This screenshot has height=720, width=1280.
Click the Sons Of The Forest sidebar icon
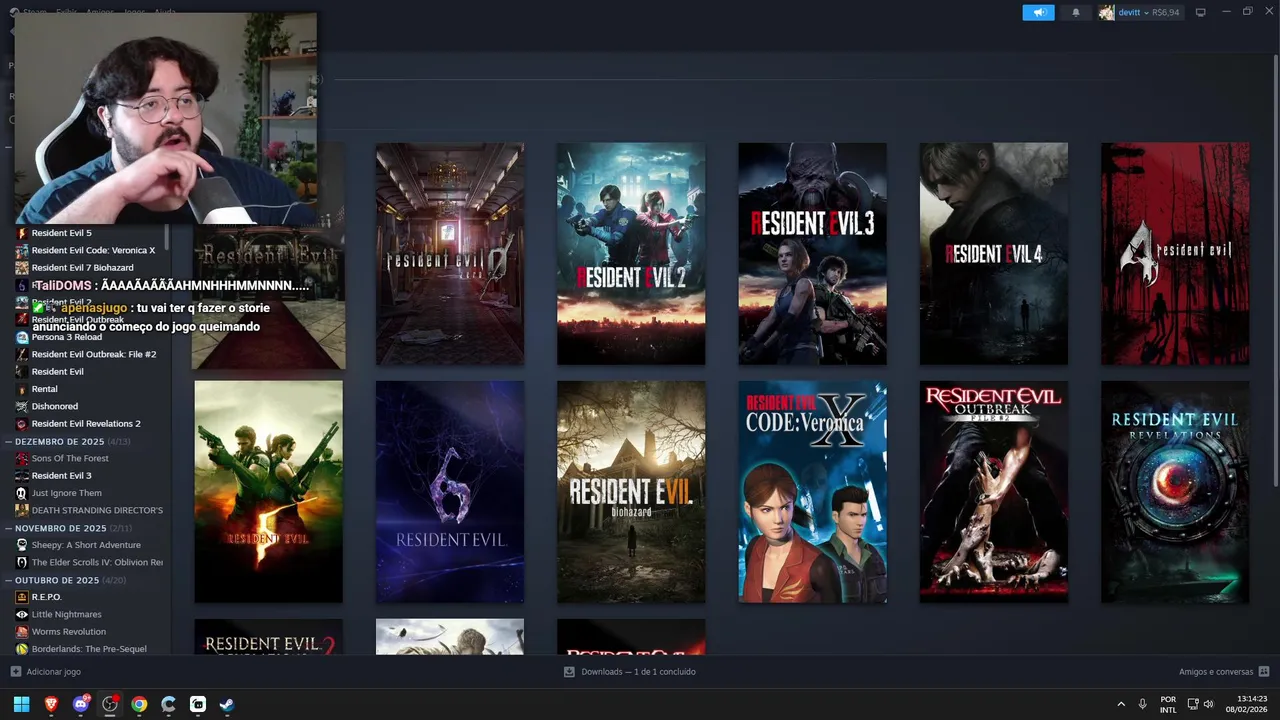click(22, 458)
